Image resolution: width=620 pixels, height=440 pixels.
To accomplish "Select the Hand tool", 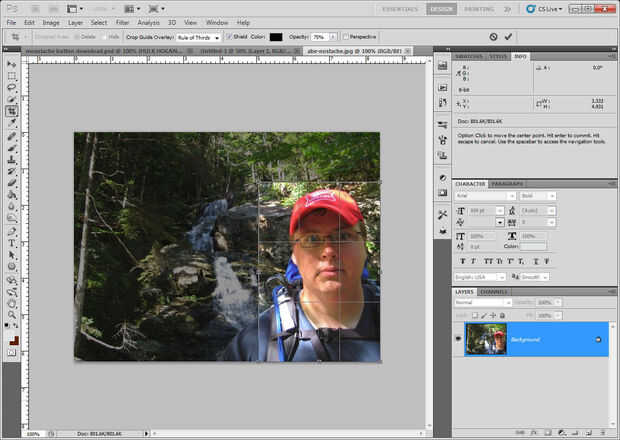I will click(x=11, y=304).
